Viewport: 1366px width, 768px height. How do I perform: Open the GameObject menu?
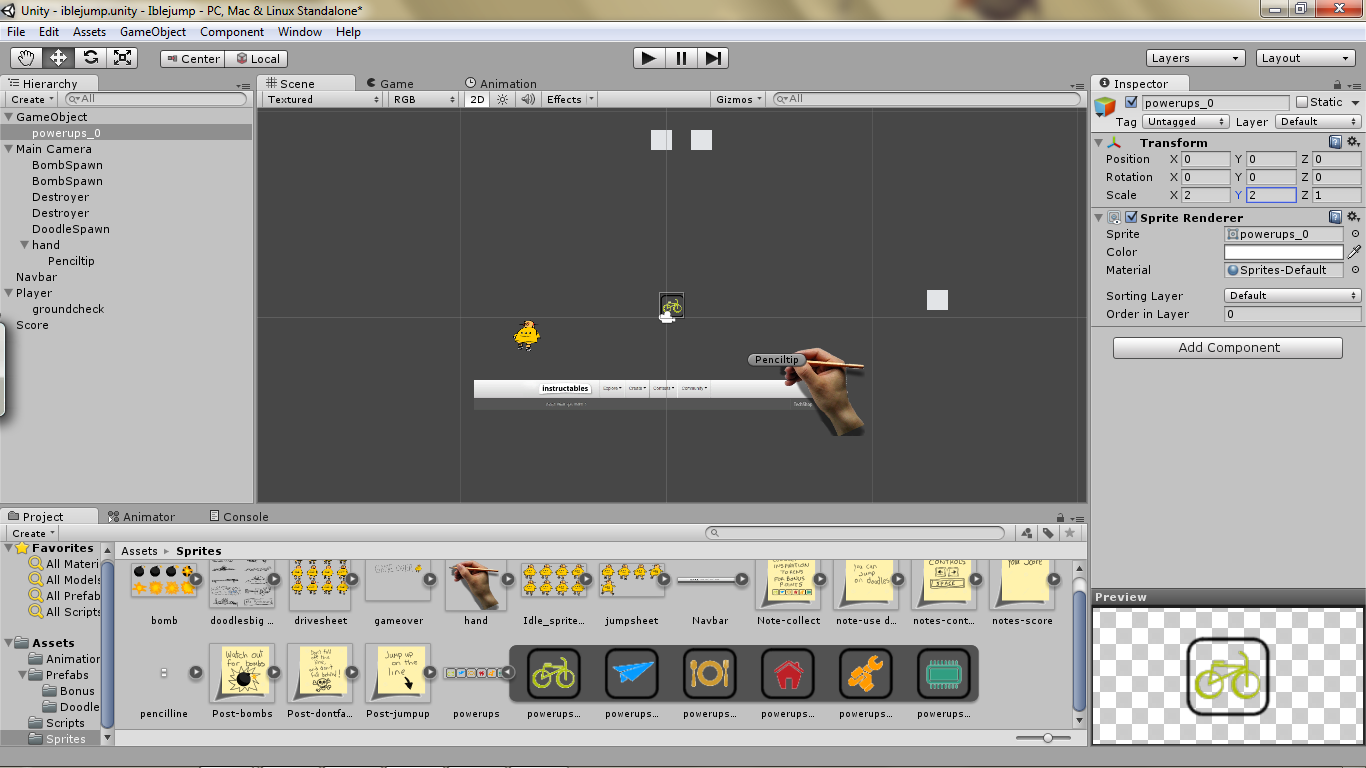pyautogui.click(x=153, y=32)
